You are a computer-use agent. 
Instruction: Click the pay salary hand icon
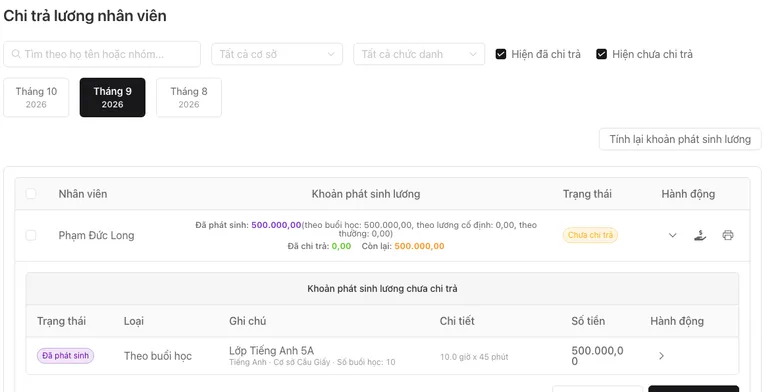(x=700, y=235)
